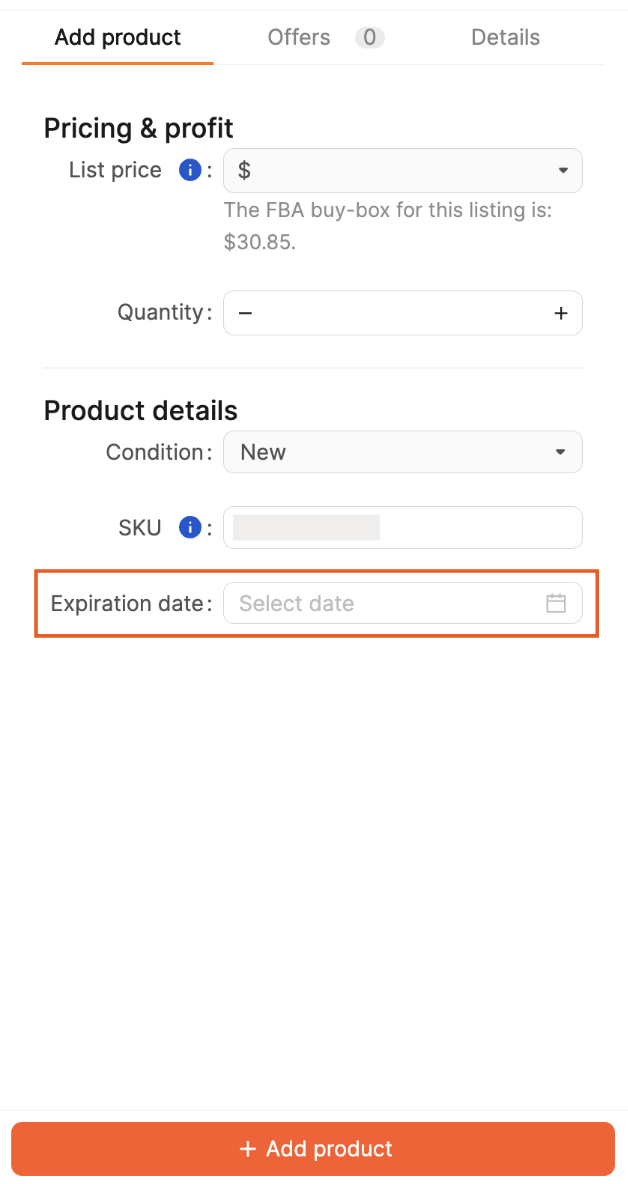The image size is (628, 1184).
Task: Click the SKU text field
Action: point(403,528)
